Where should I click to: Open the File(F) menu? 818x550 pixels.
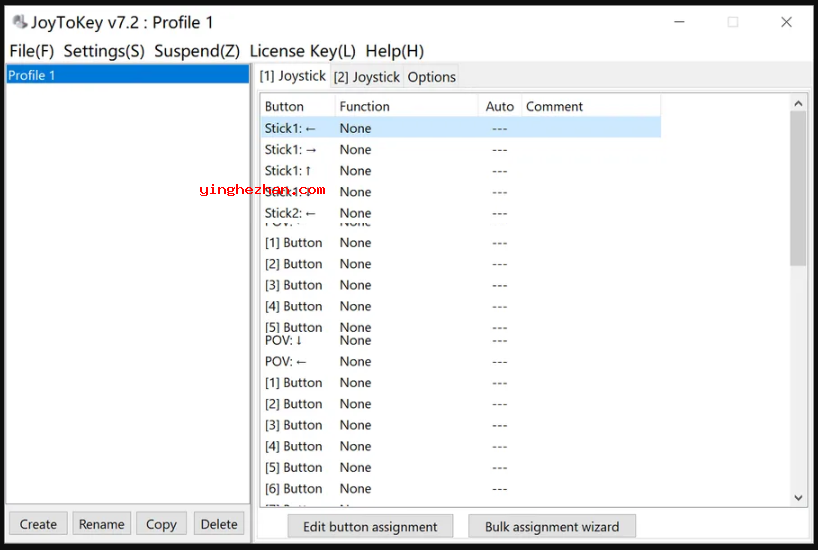pos(31,51)
